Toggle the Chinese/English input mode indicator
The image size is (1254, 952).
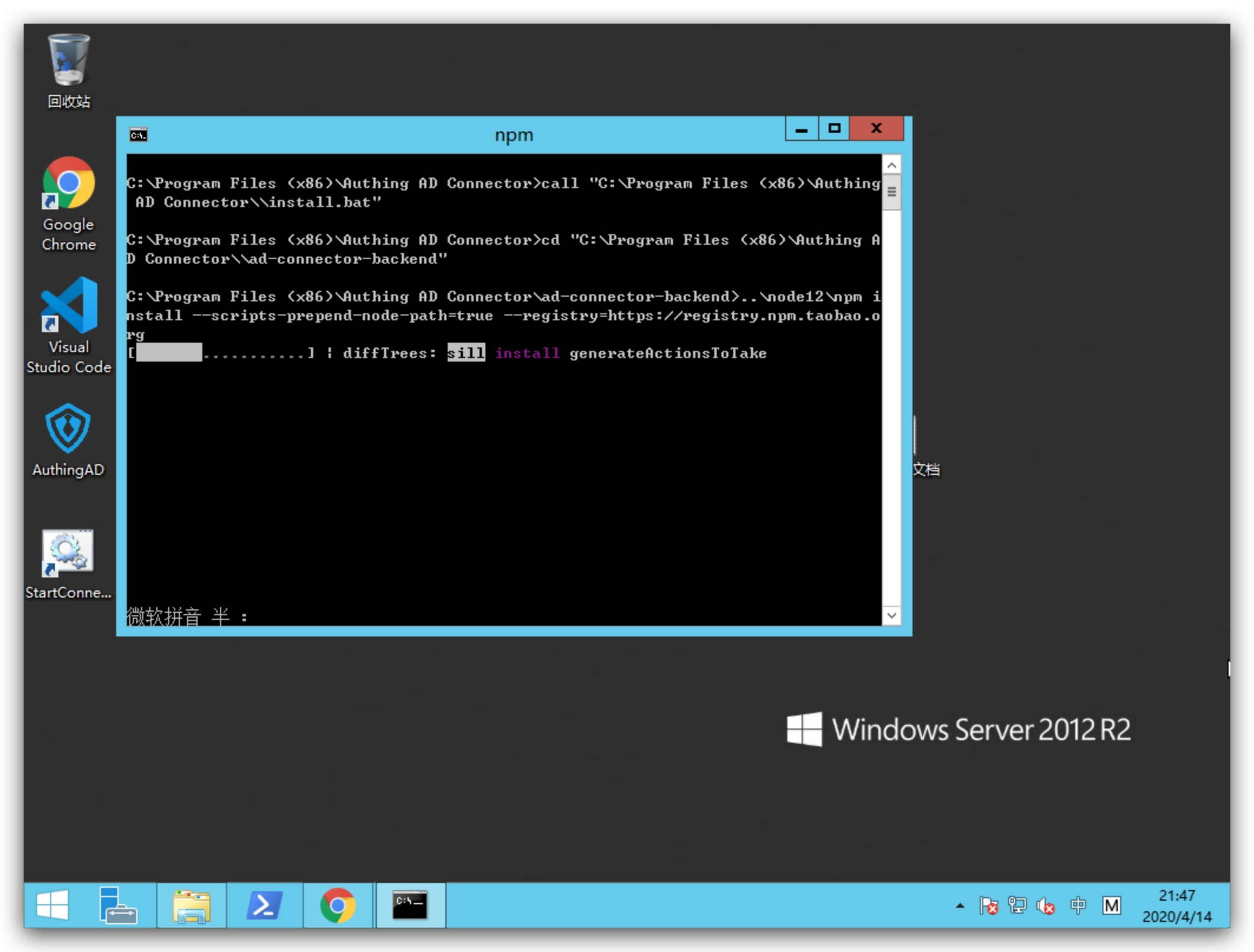(x=1078, y=905)
